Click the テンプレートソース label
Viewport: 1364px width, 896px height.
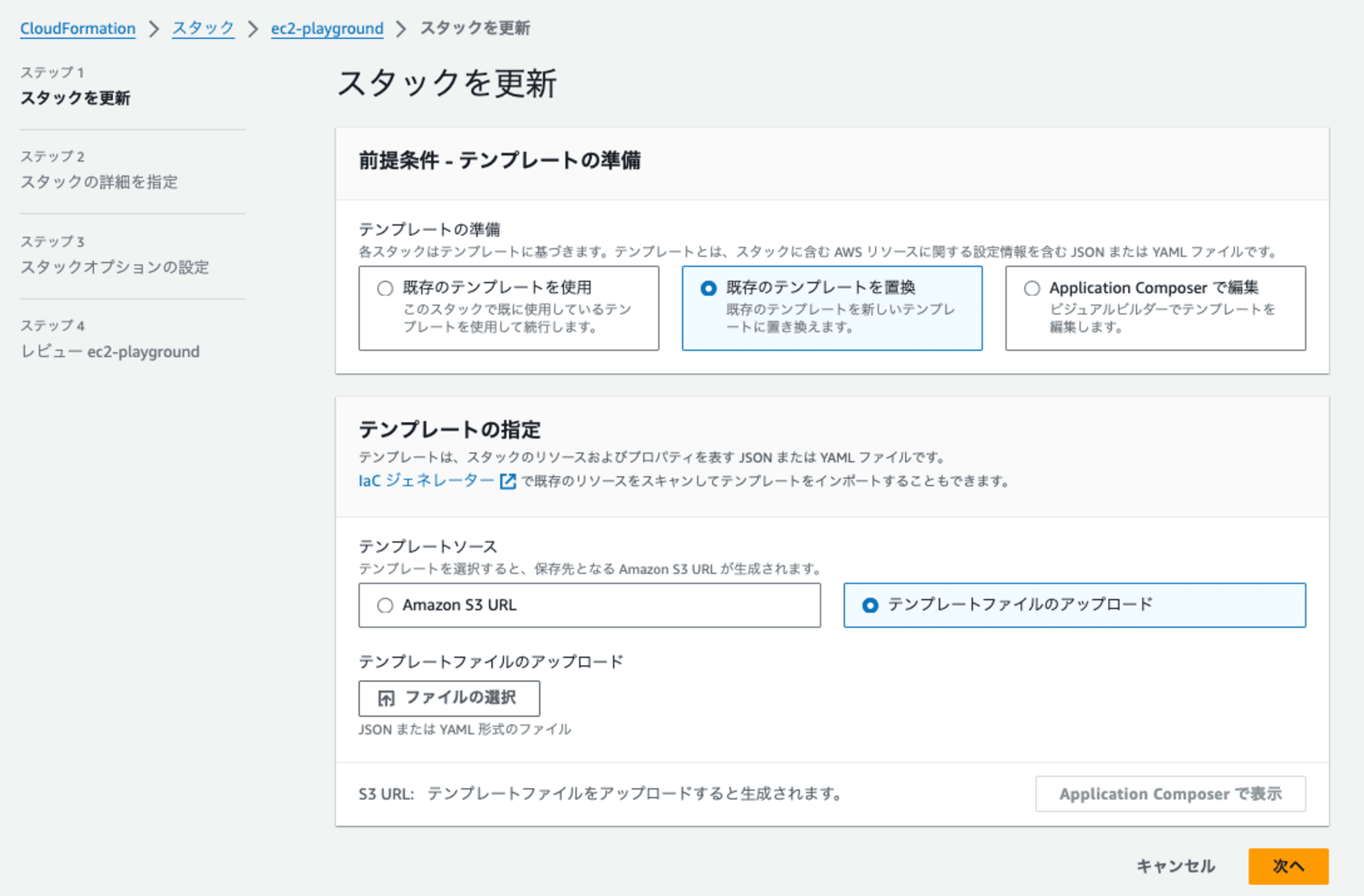click(428, 546)
